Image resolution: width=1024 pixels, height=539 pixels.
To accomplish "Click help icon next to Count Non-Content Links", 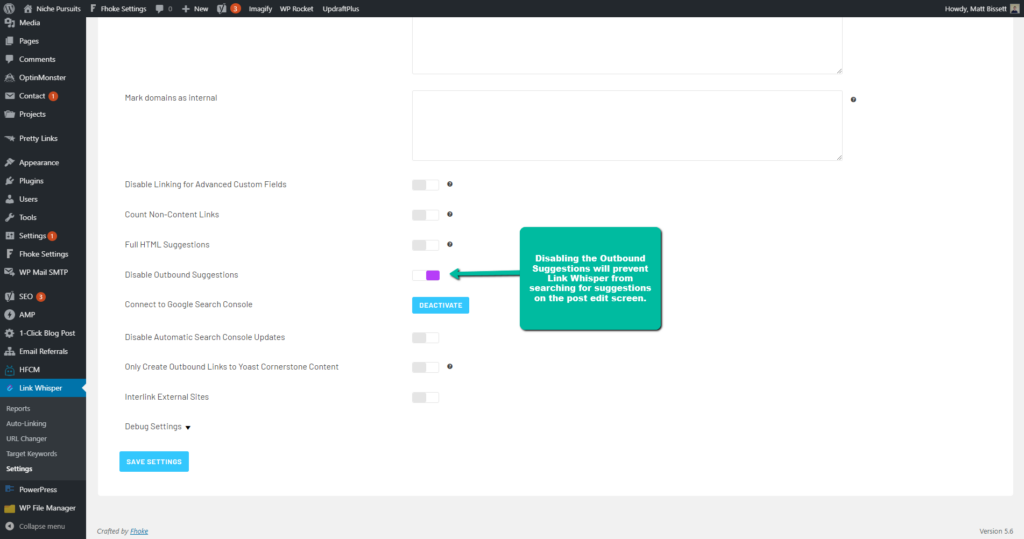I will click(x=450, y=214).
